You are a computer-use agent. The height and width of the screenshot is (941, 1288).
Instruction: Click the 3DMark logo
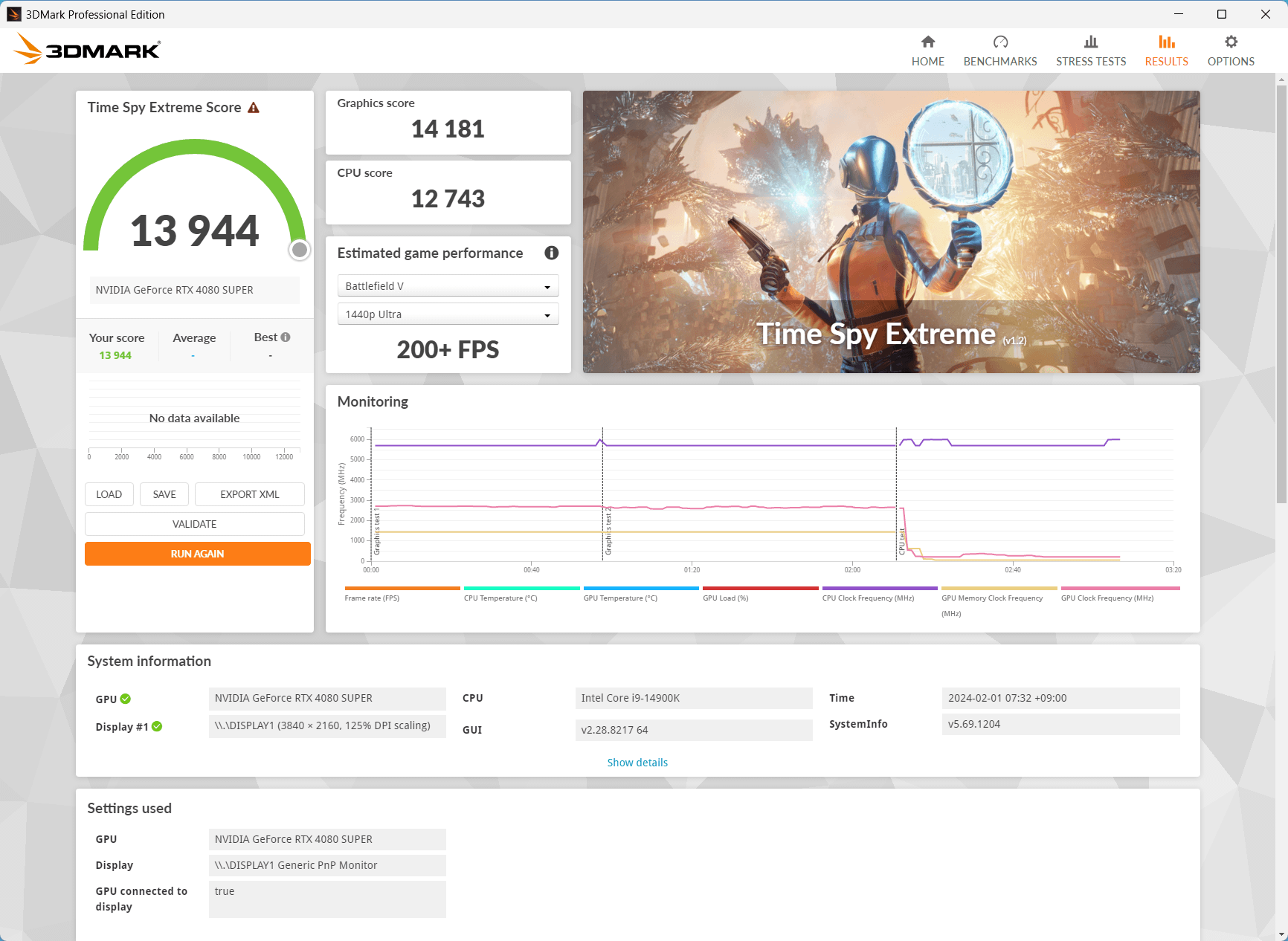point(87,49)
